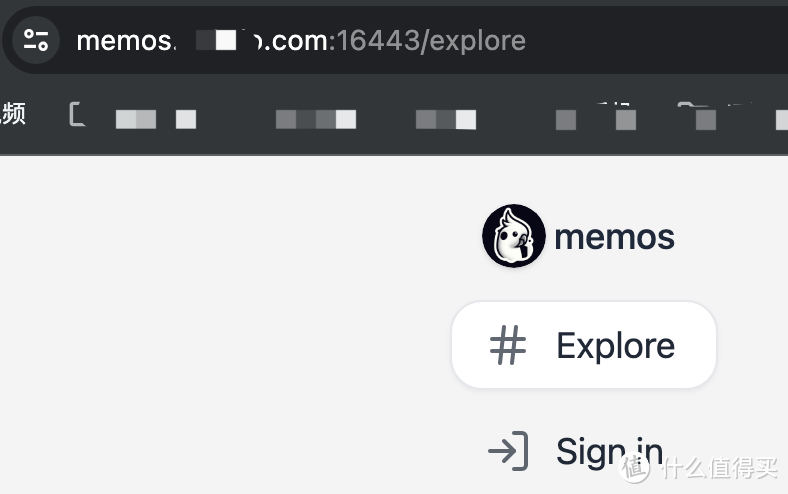Open the blurred bookmark below the .com text
Viewport: 788px width, 494px height.
316,119
